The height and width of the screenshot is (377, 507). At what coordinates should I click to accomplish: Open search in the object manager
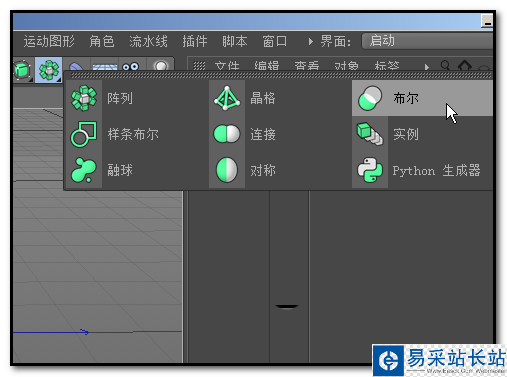[x=445, y=65]
